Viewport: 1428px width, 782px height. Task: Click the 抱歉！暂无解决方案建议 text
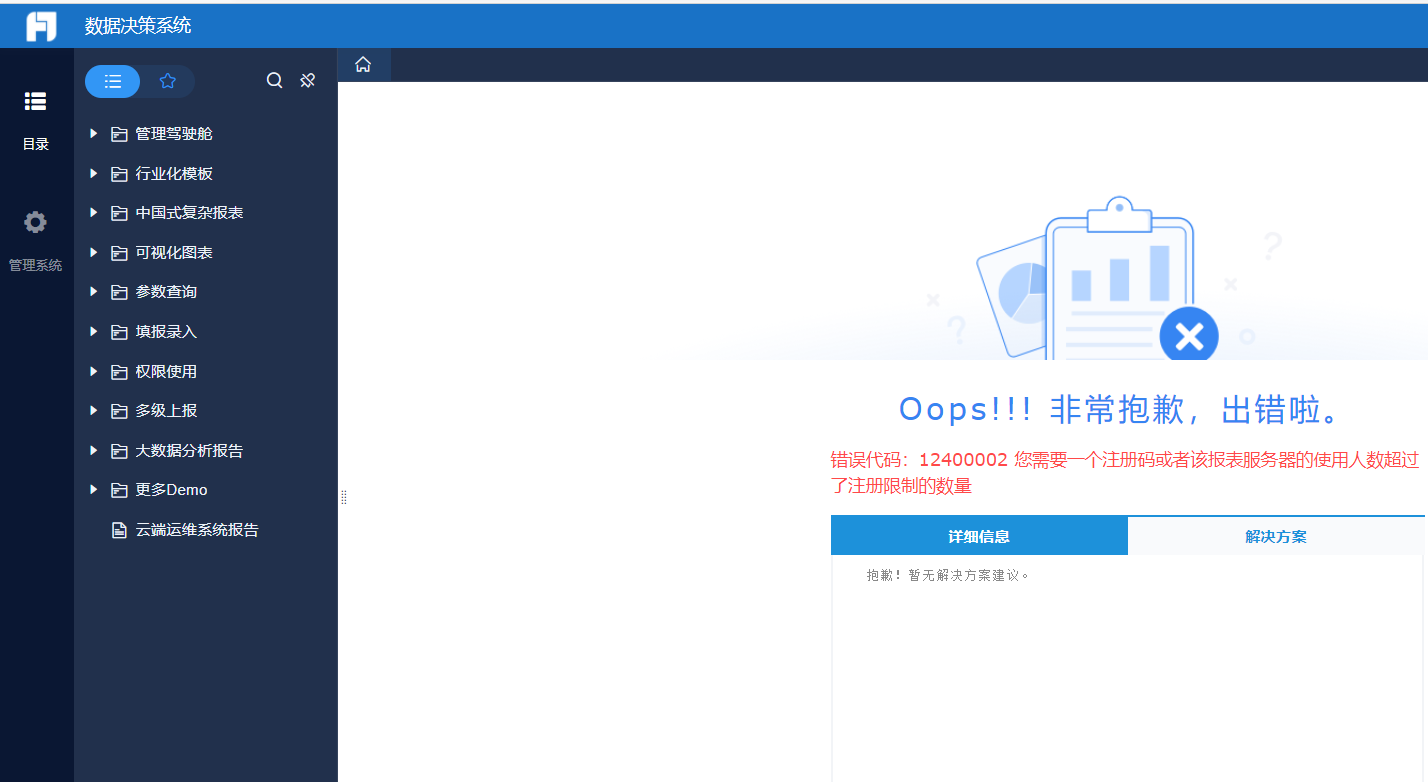948,576
